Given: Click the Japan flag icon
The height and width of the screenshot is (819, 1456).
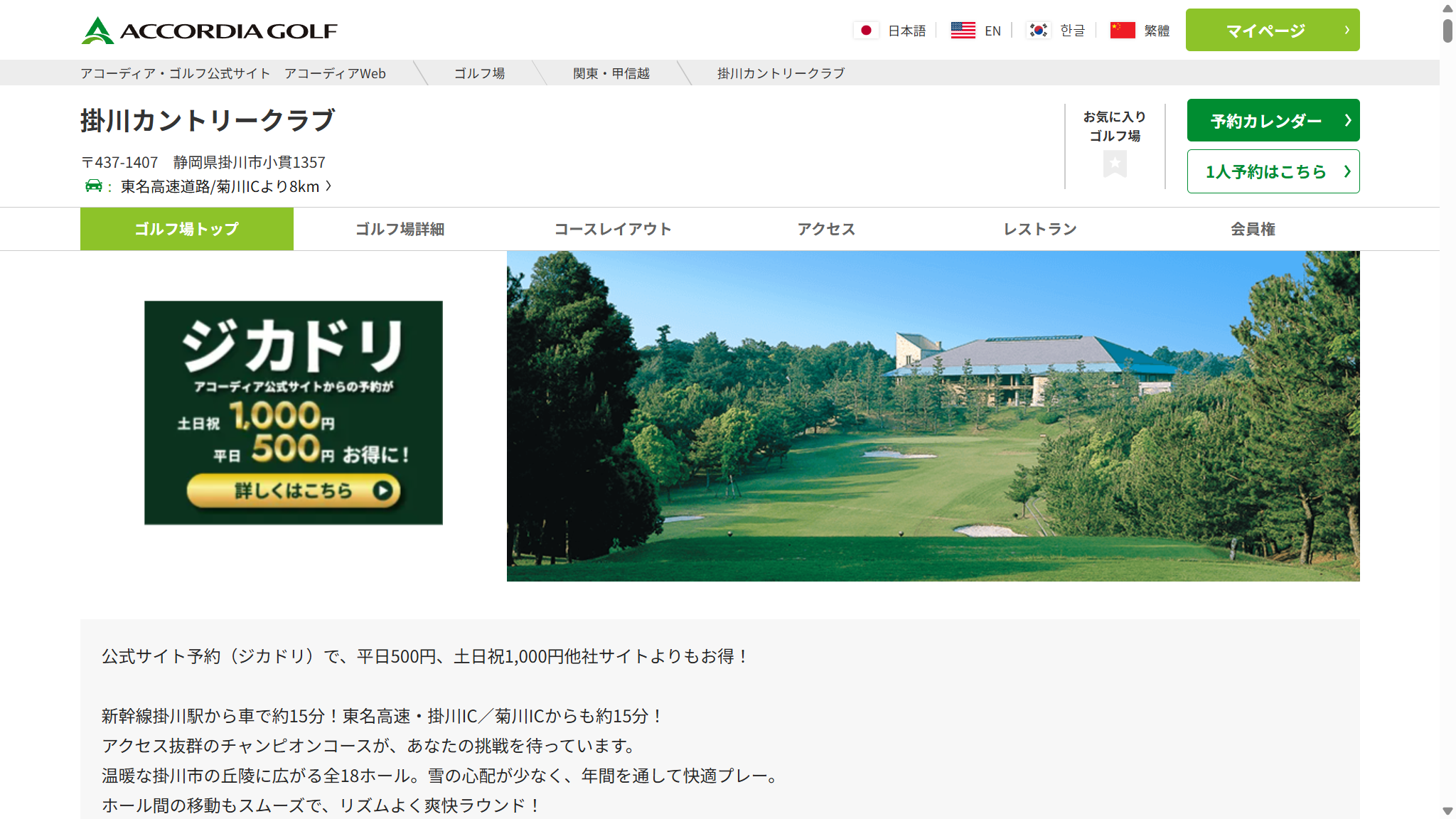Looking at the screenshot, I should tap(866, 31).
